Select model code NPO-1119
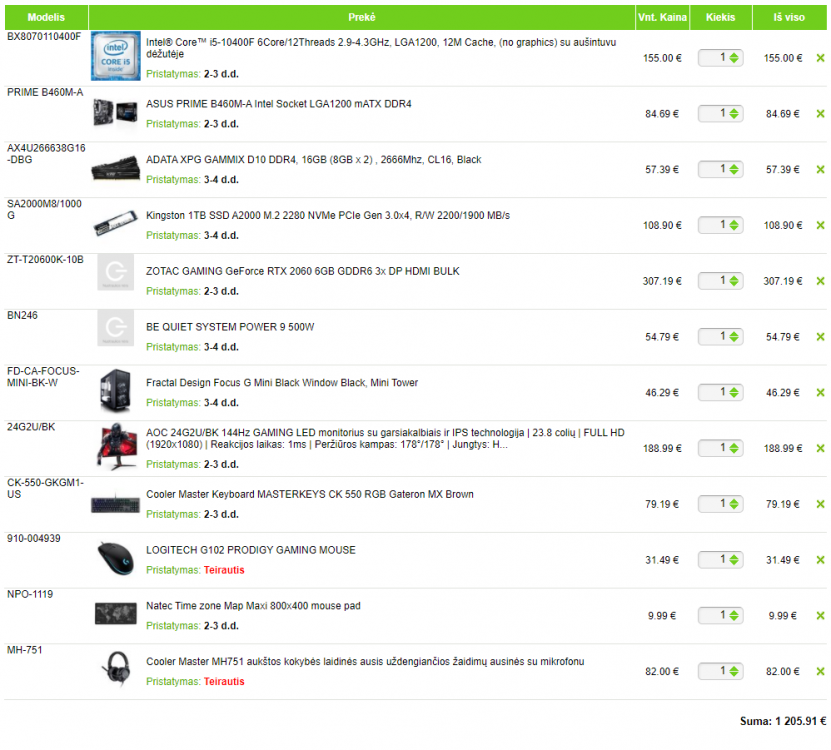 click(30, 594)
